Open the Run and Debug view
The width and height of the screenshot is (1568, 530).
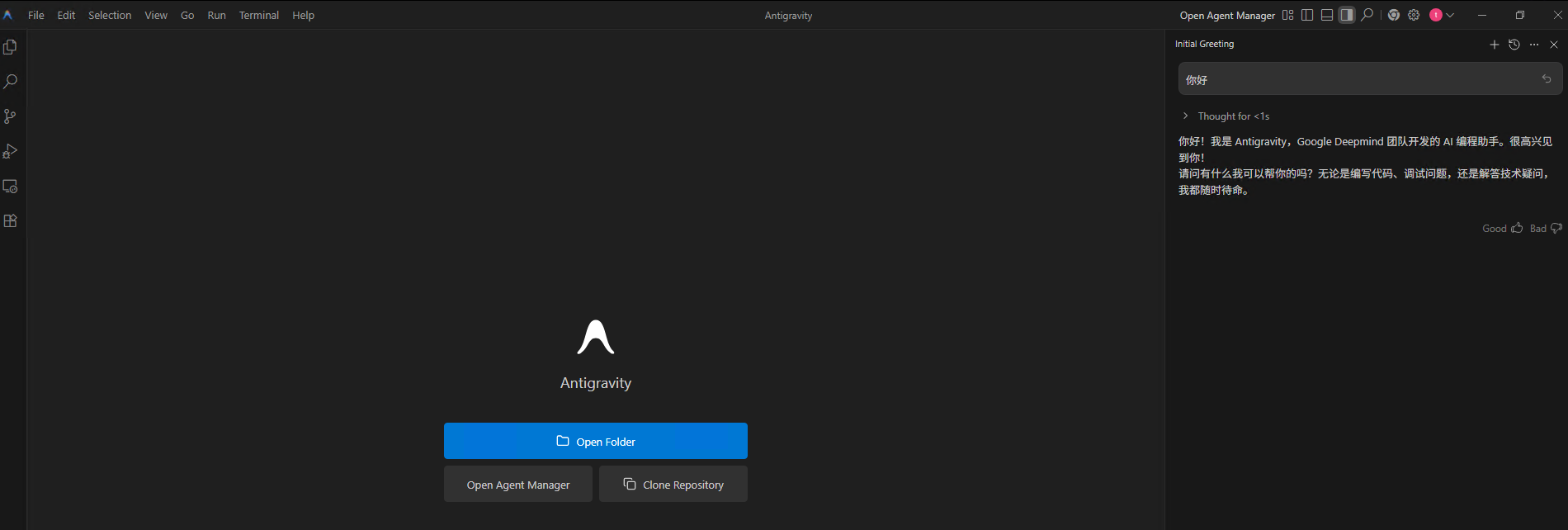click(11, 151)
